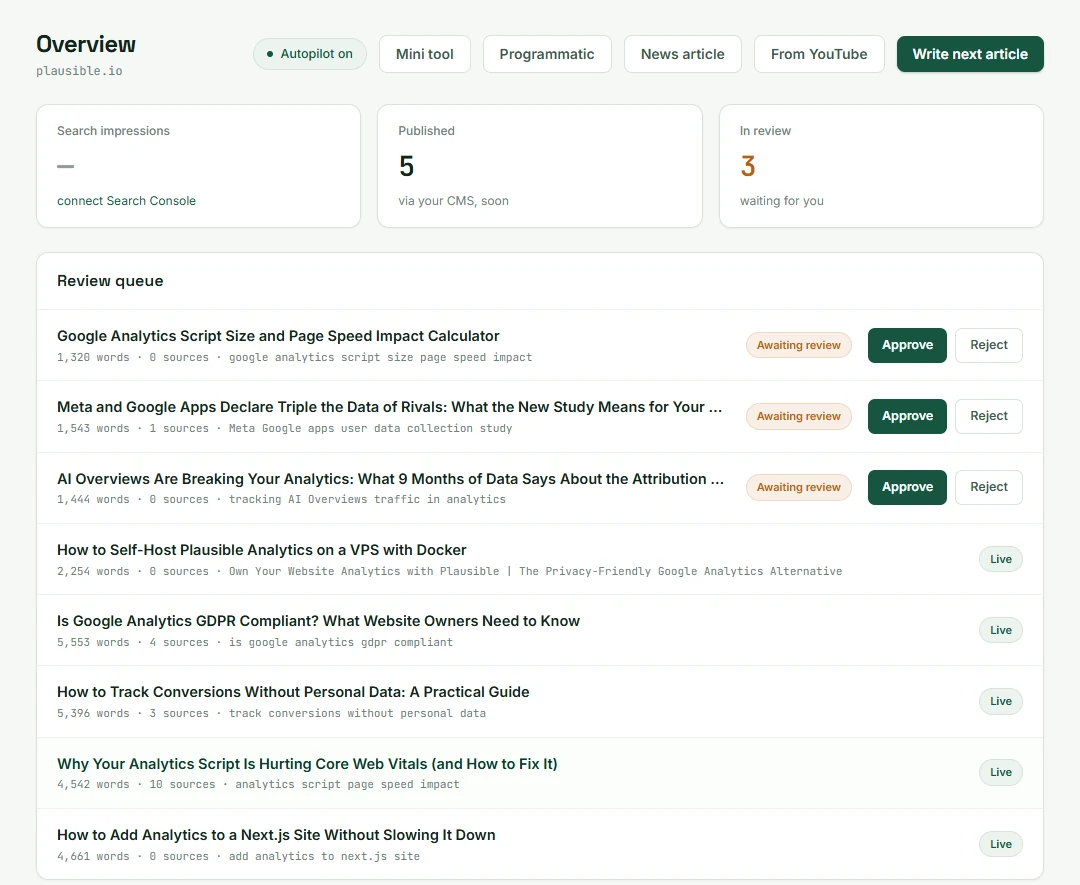Viewport: 1080px width, 885px height.
Task: Reject the Page Speed Impact Calculator article
Action: tap(988, 345)
